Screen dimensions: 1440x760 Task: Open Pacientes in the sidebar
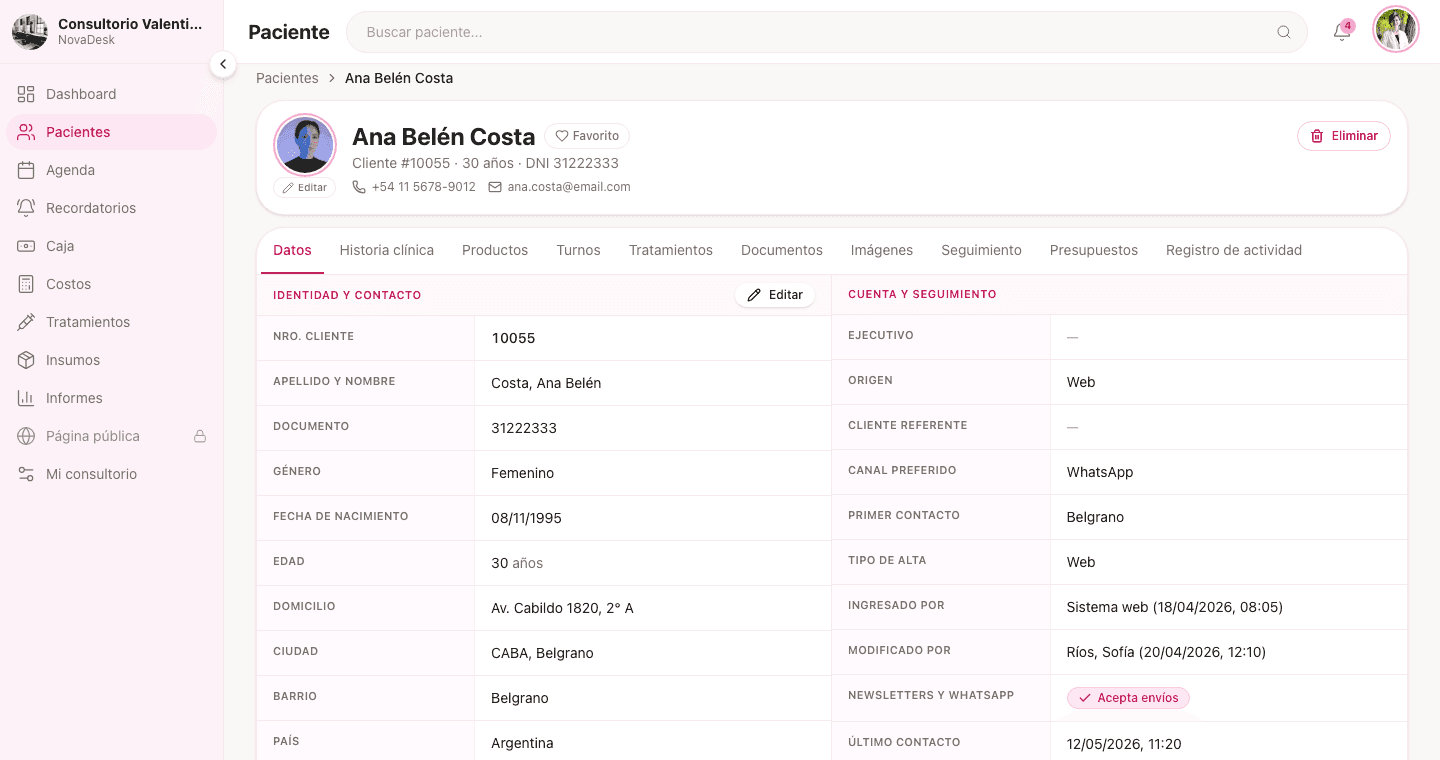click(111, 132)
